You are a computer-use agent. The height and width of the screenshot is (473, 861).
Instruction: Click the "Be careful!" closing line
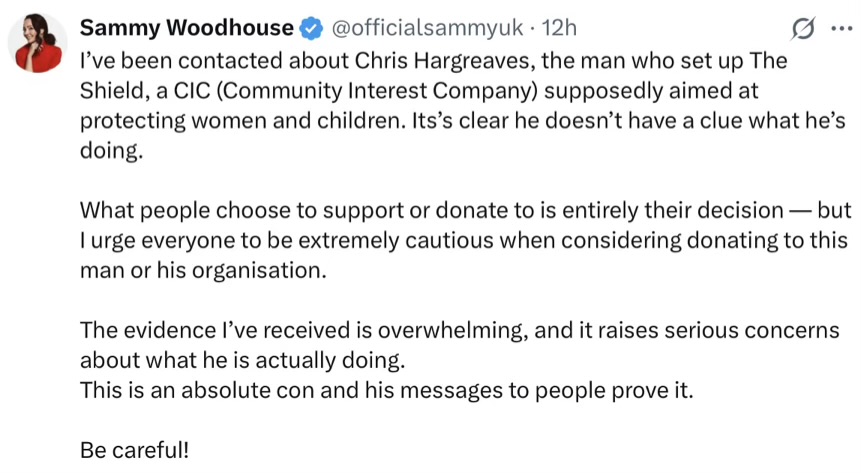tap(135, 450)
